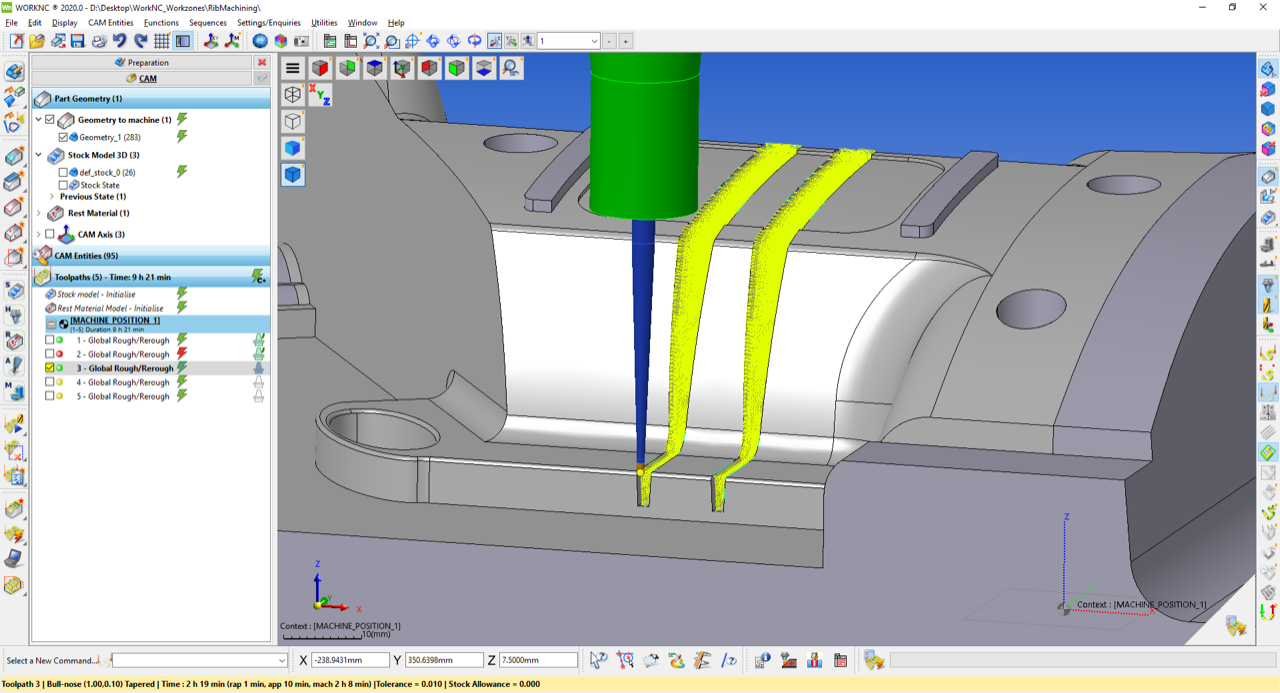Click the Undo arrow in the toolbar
1280x693 pixels.
(119, 41)
